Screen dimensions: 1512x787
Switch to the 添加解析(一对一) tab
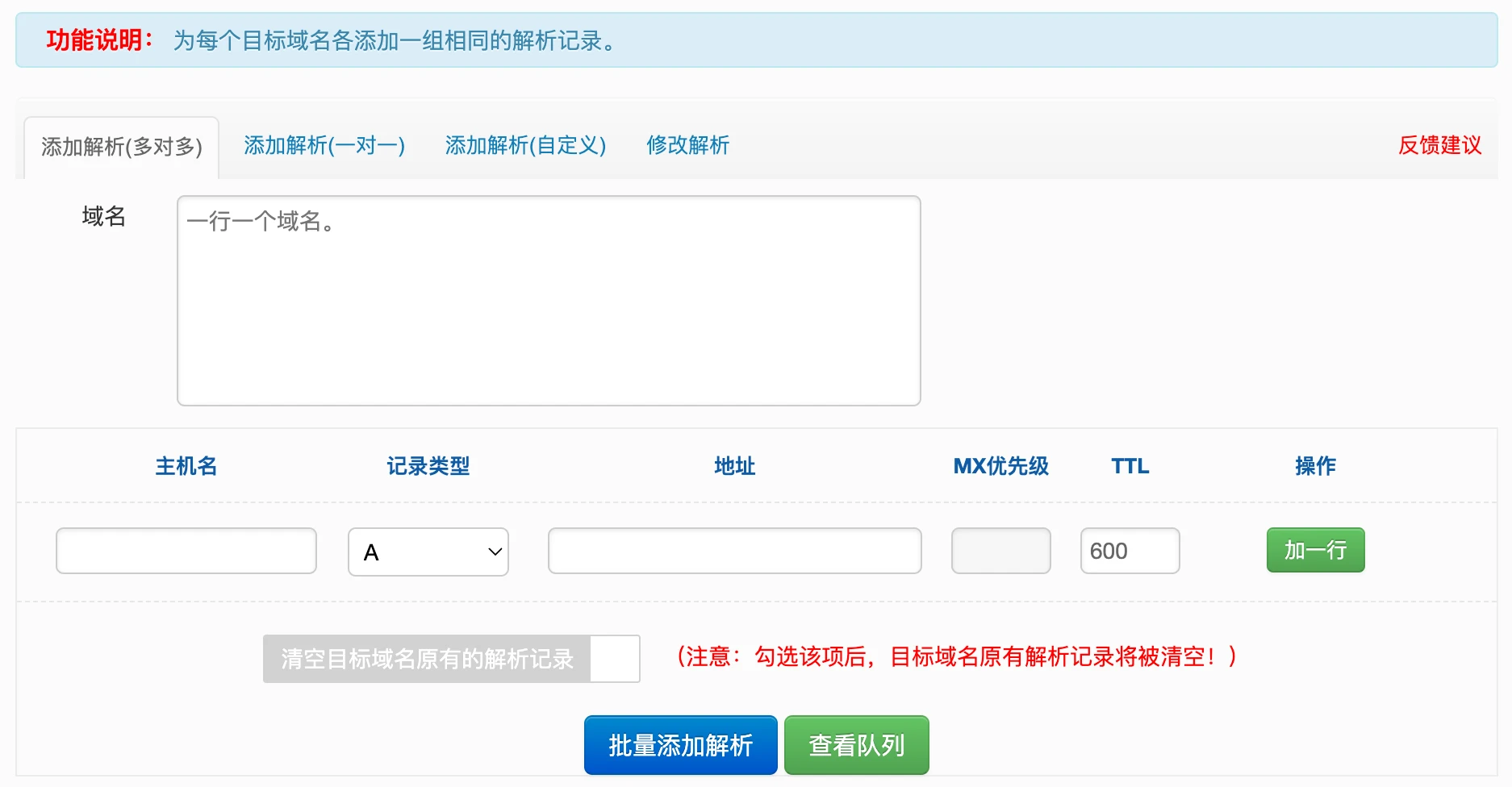[x=324, y=145]
